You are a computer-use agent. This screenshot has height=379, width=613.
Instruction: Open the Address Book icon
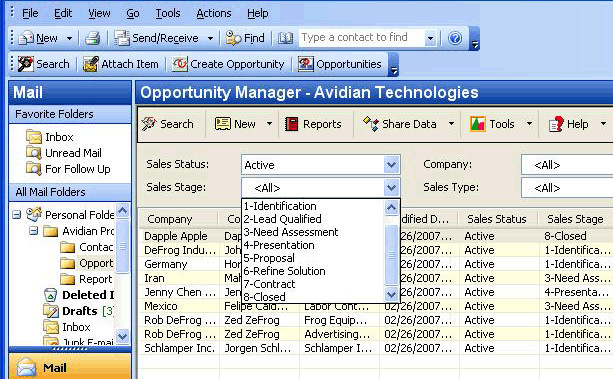click(285, 38)
